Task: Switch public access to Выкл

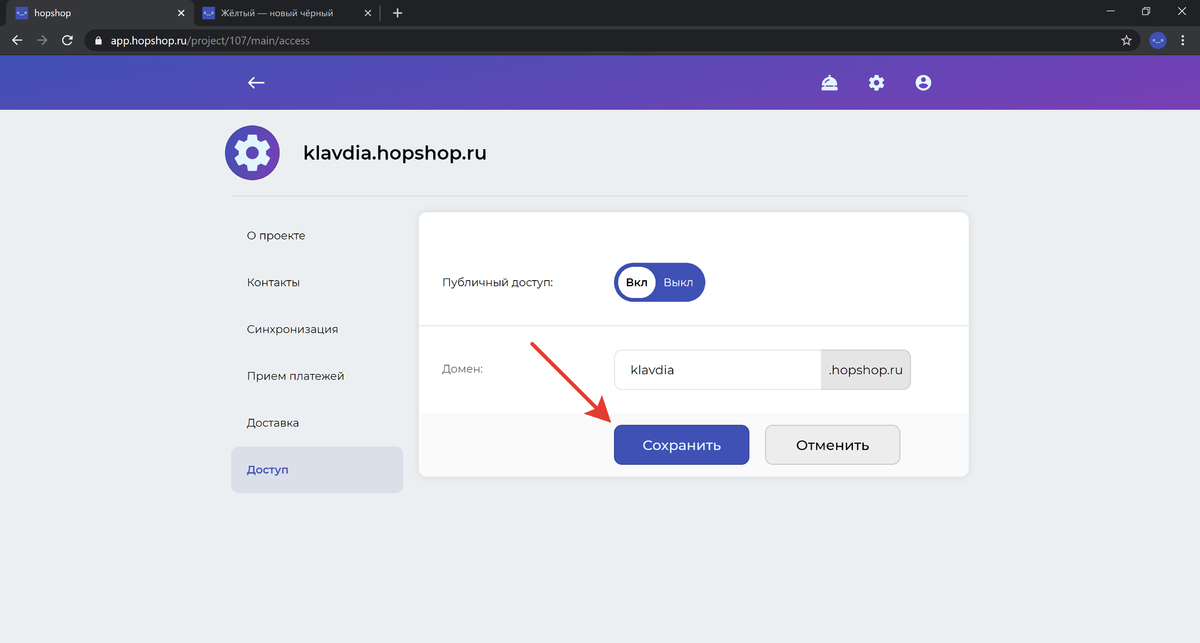Action: click(678, 282)
